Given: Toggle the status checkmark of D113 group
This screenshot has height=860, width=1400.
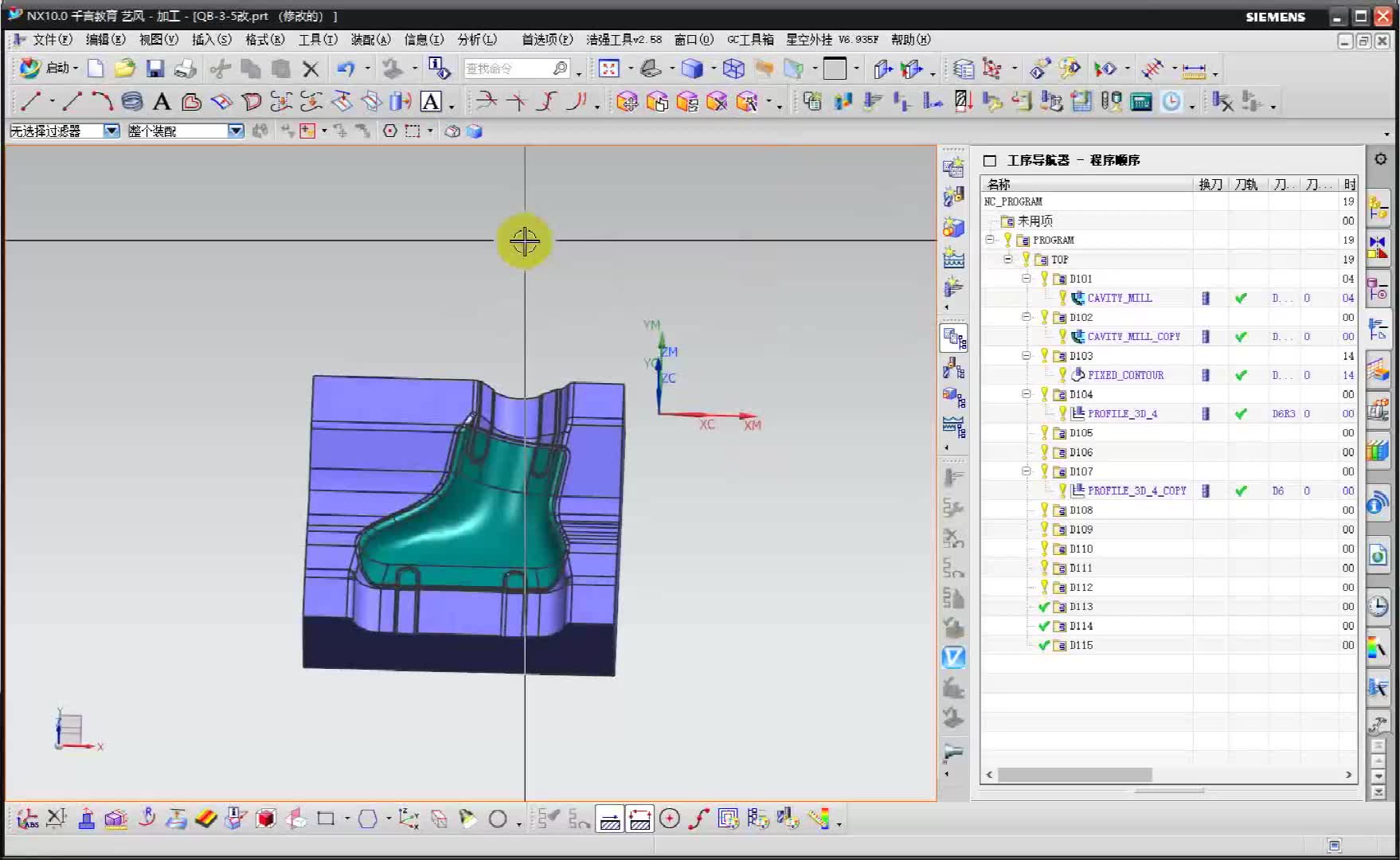Looking at the screenshot, I should pos(1044,607).
